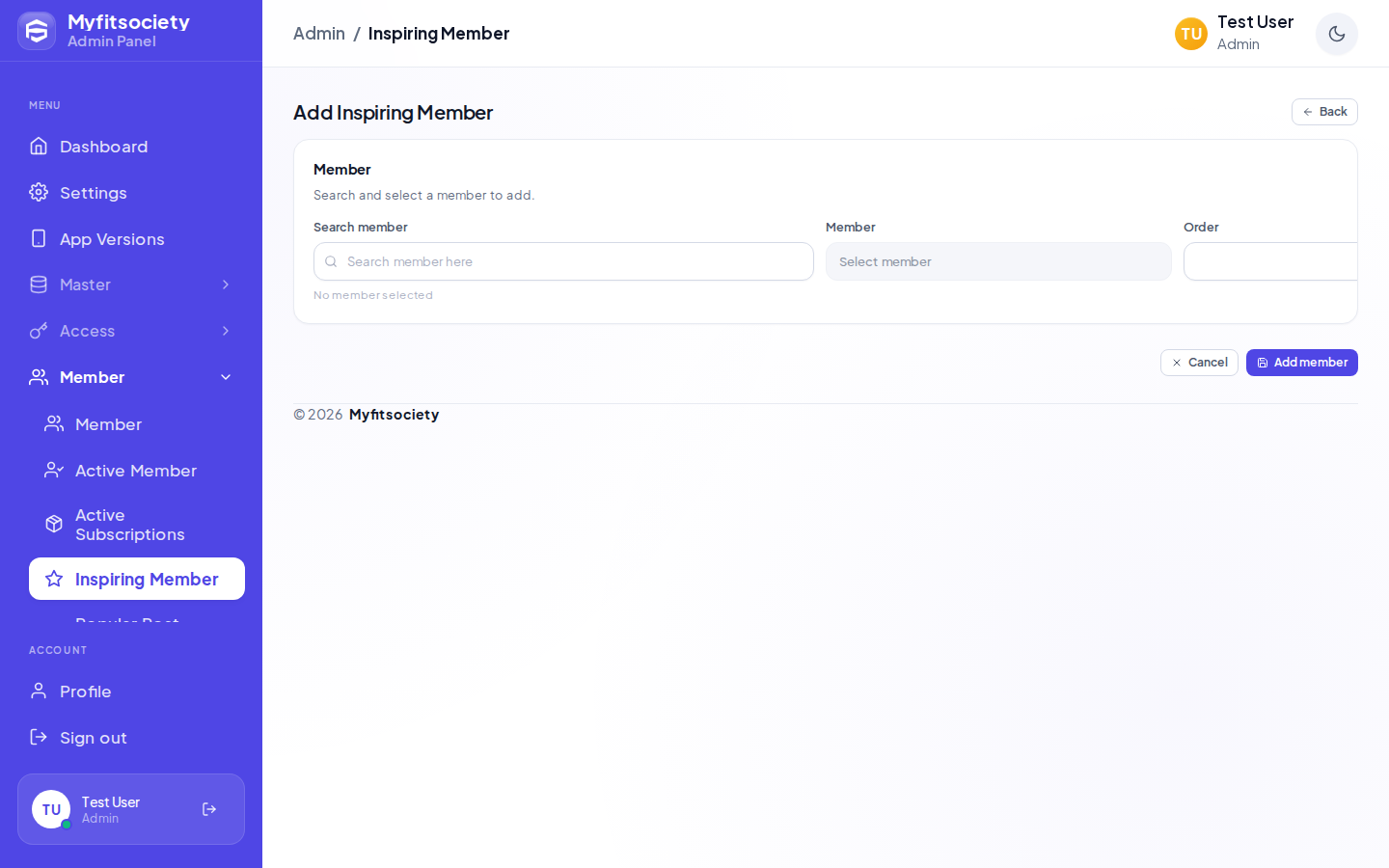1389x868 pixels.
Task: Toggle dark mode with the moon icon
Action: (1336, 34)
